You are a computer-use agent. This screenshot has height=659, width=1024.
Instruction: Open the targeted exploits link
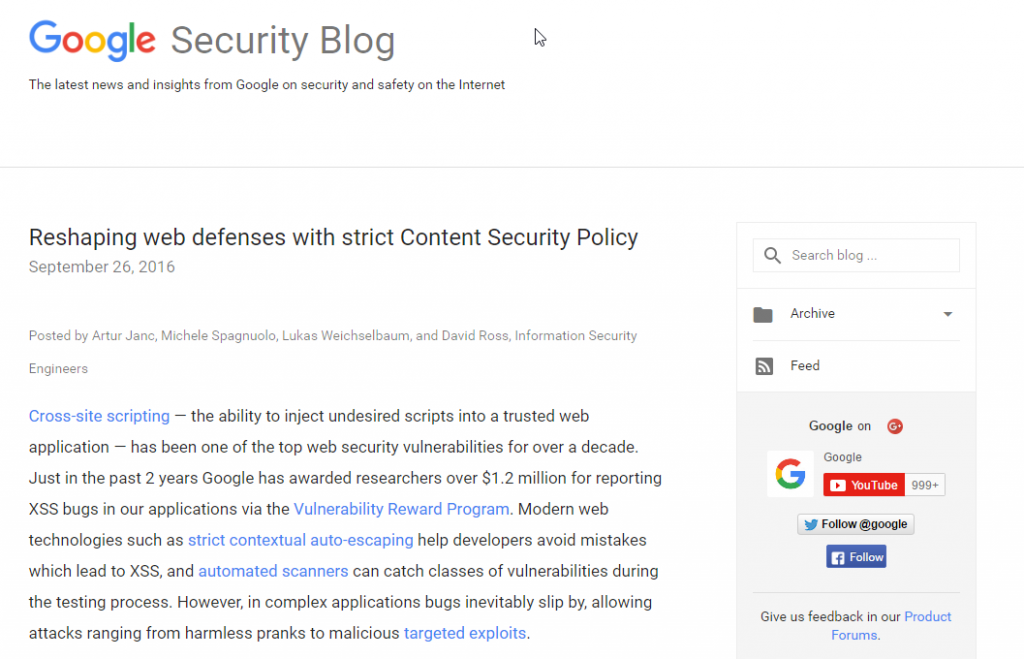click(x=465, y=633)
